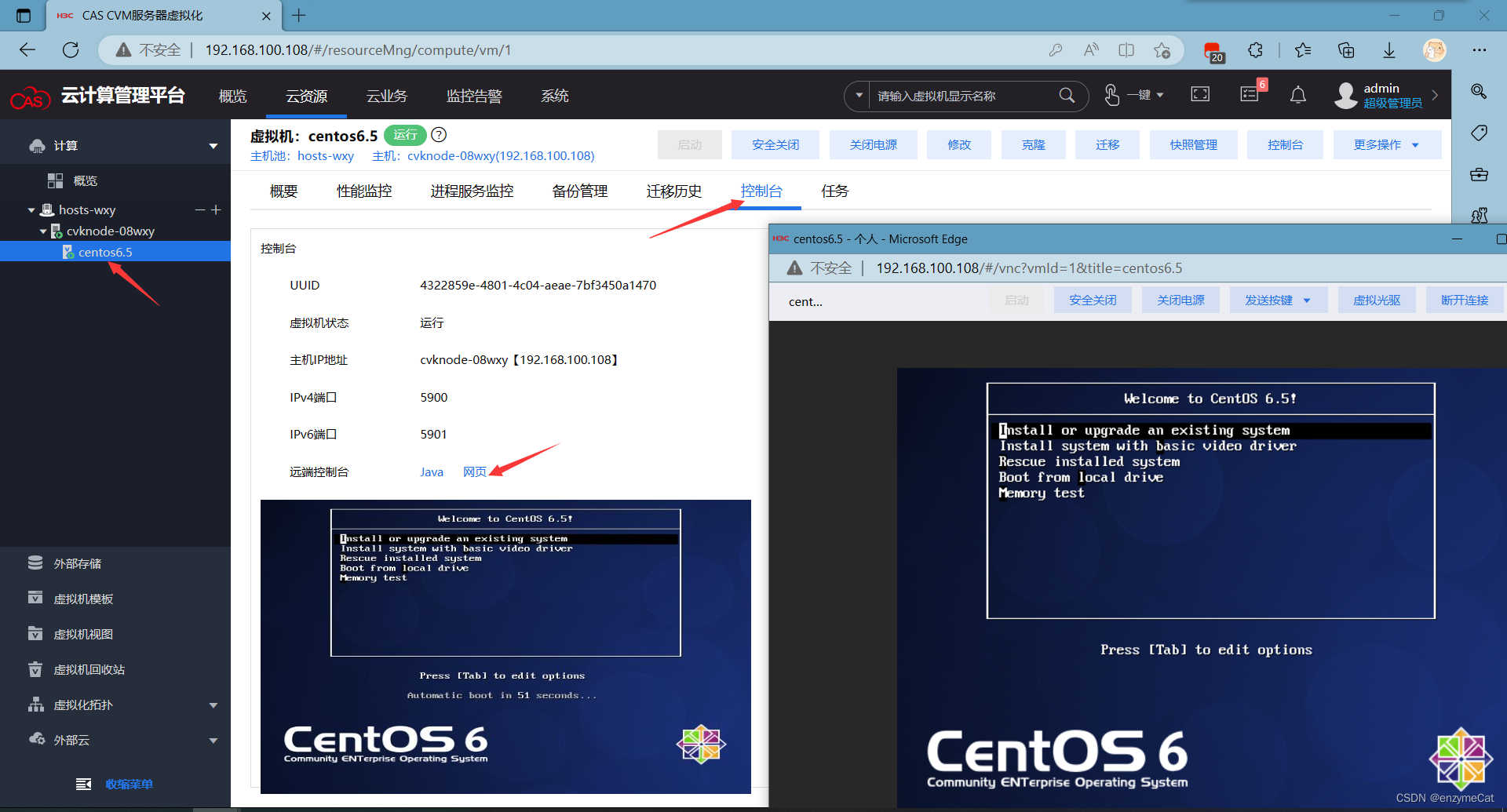Click the 快照管理 button
The image size is (1507, 812).
[x=1194, y=145]
